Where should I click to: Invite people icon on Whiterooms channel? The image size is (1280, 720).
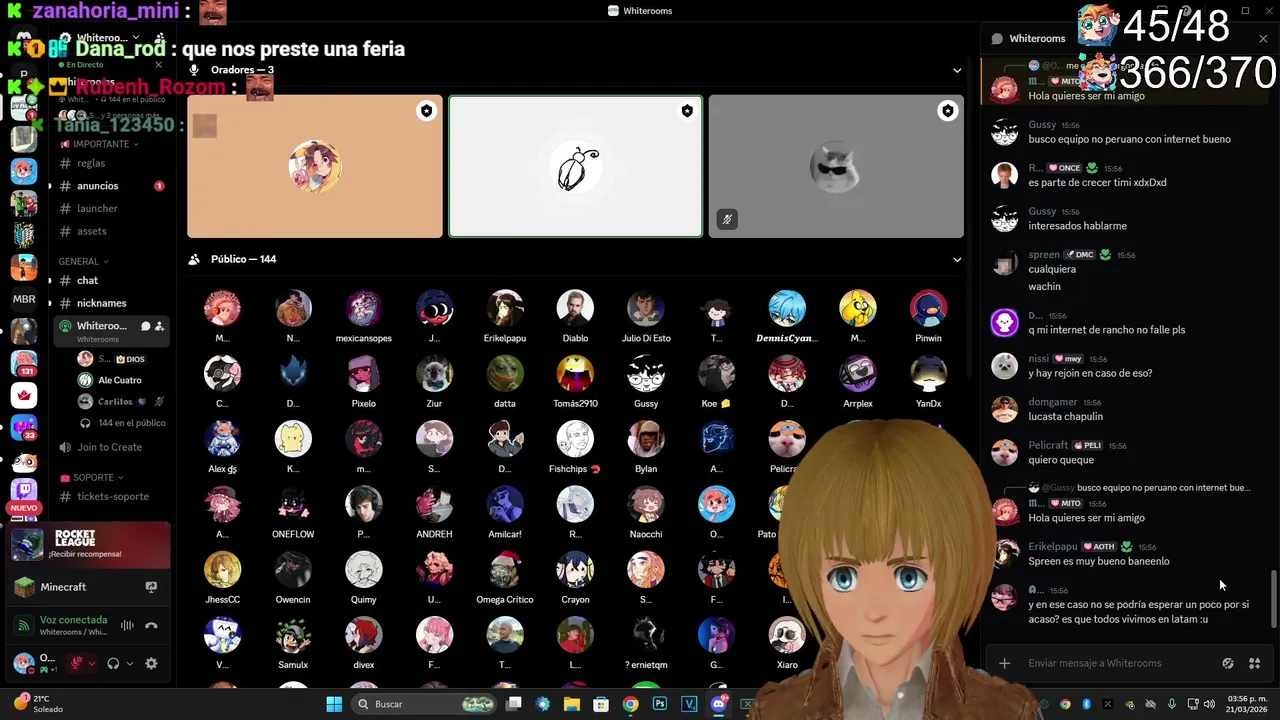159,326
